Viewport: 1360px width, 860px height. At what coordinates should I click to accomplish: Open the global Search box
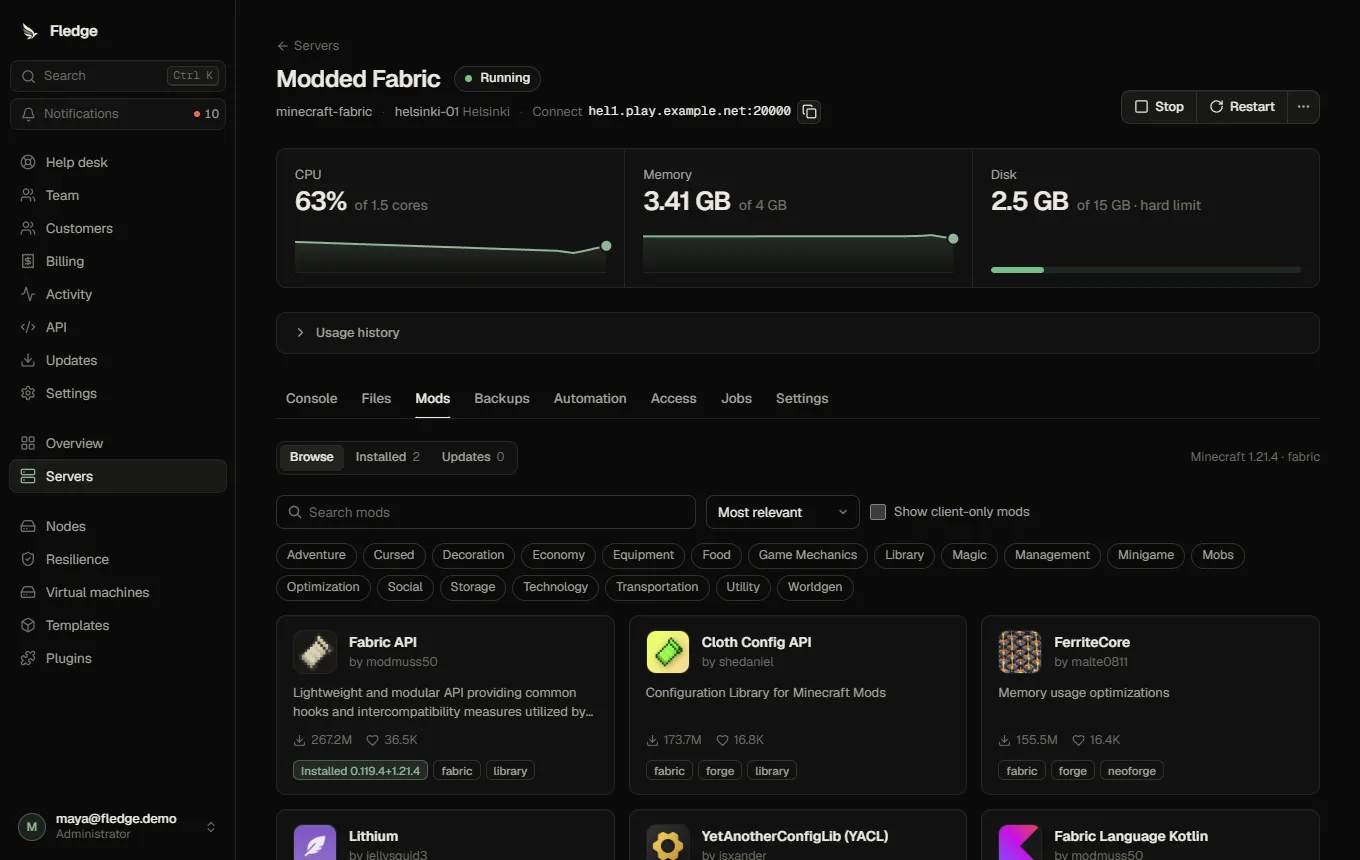click(x=118, y=76)
